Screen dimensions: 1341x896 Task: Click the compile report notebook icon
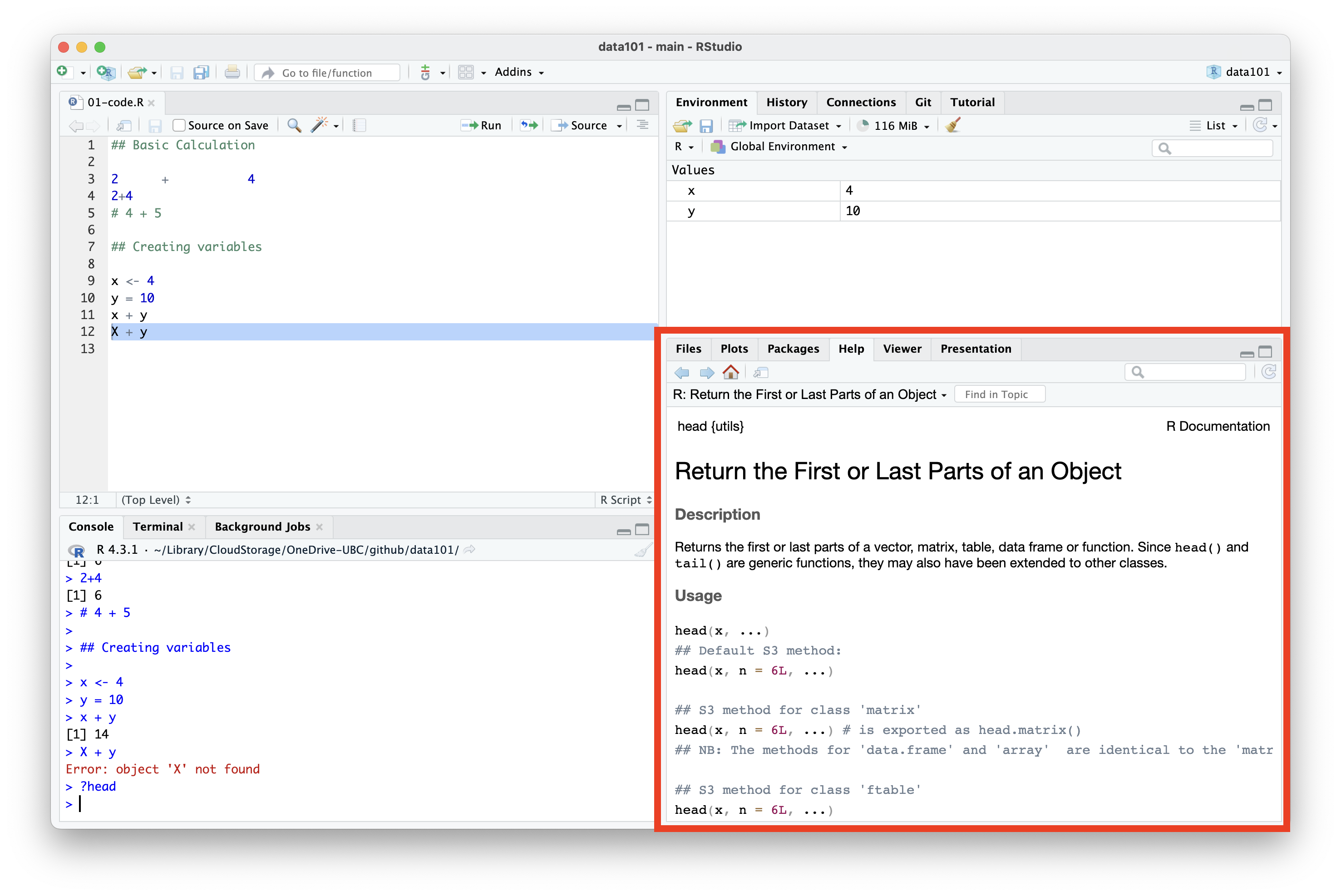click(359, 125)
